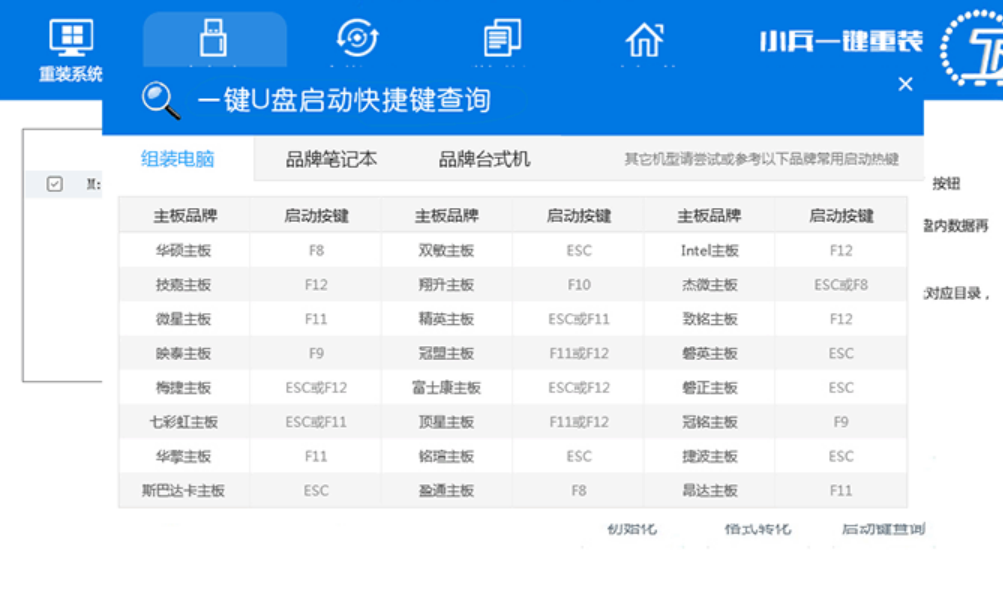Screen dimensions: 1003x594
Task: Click the 重装系统 monitor icon
Action: click(71, 39)
